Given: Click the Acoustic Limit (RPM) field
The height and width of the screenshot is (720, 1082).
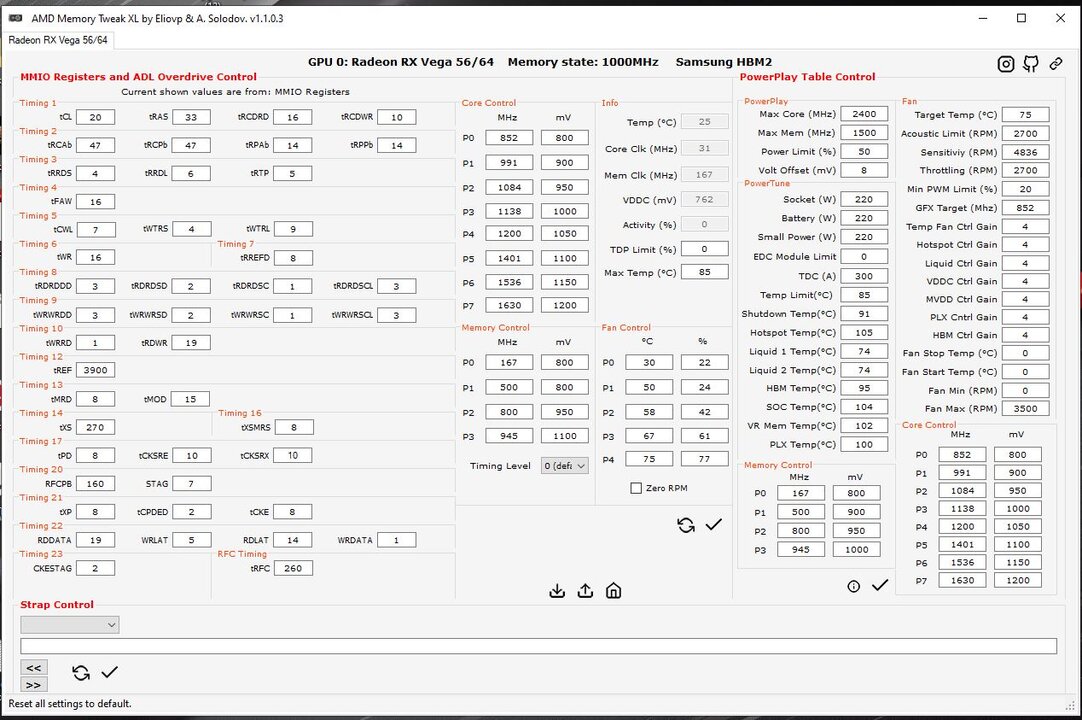Looking at the screenshot, I should pos(1025,133).
